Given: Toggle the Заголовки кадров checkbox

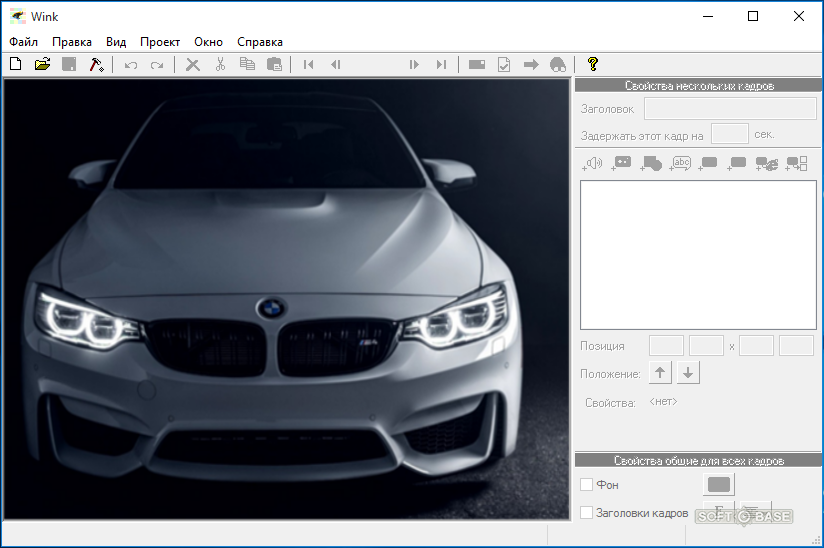Looking at the screenshot, I should tap(586, 512).
